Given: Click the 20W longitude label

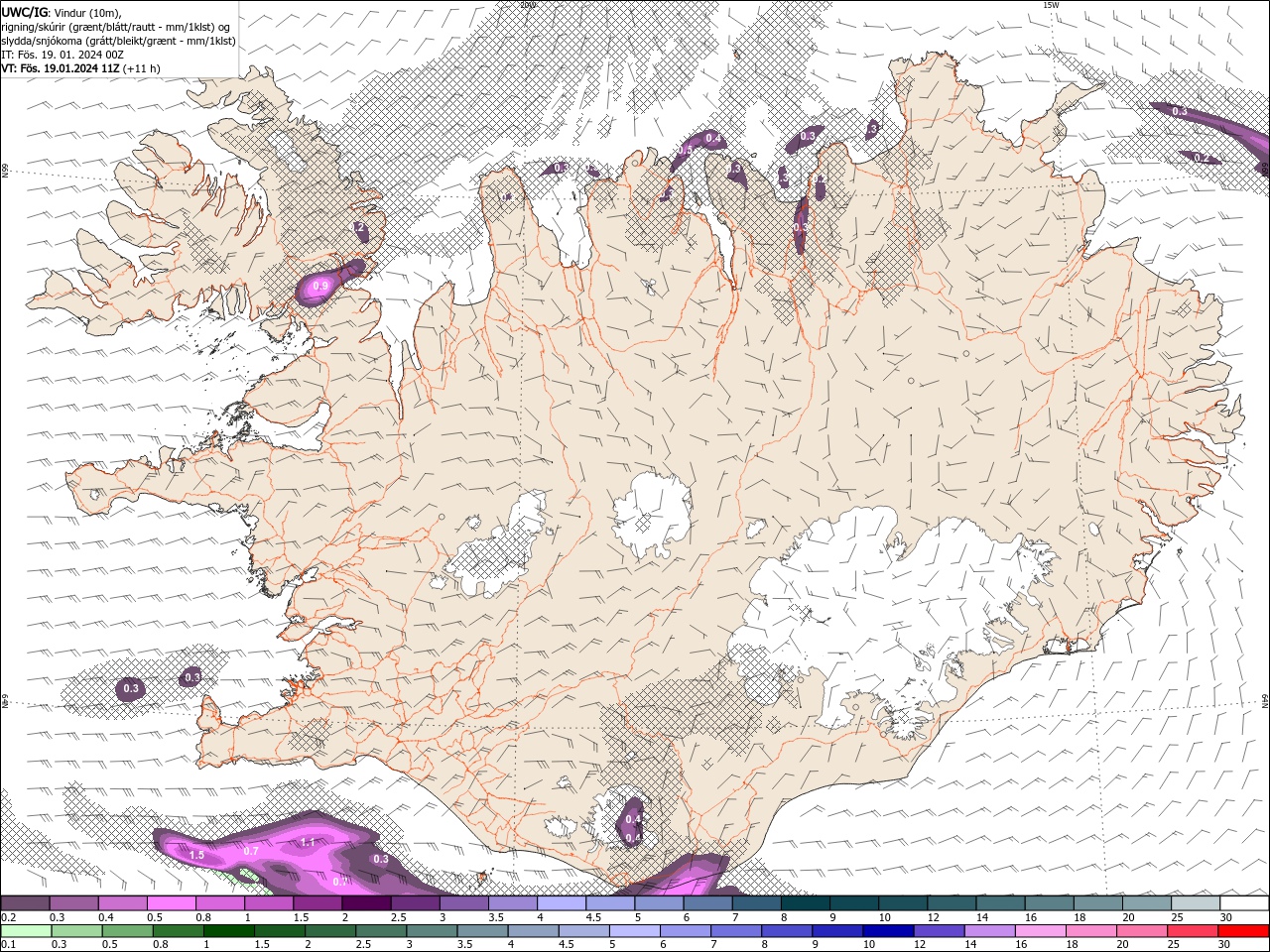Looking at the screenshot, I should 528,5.
